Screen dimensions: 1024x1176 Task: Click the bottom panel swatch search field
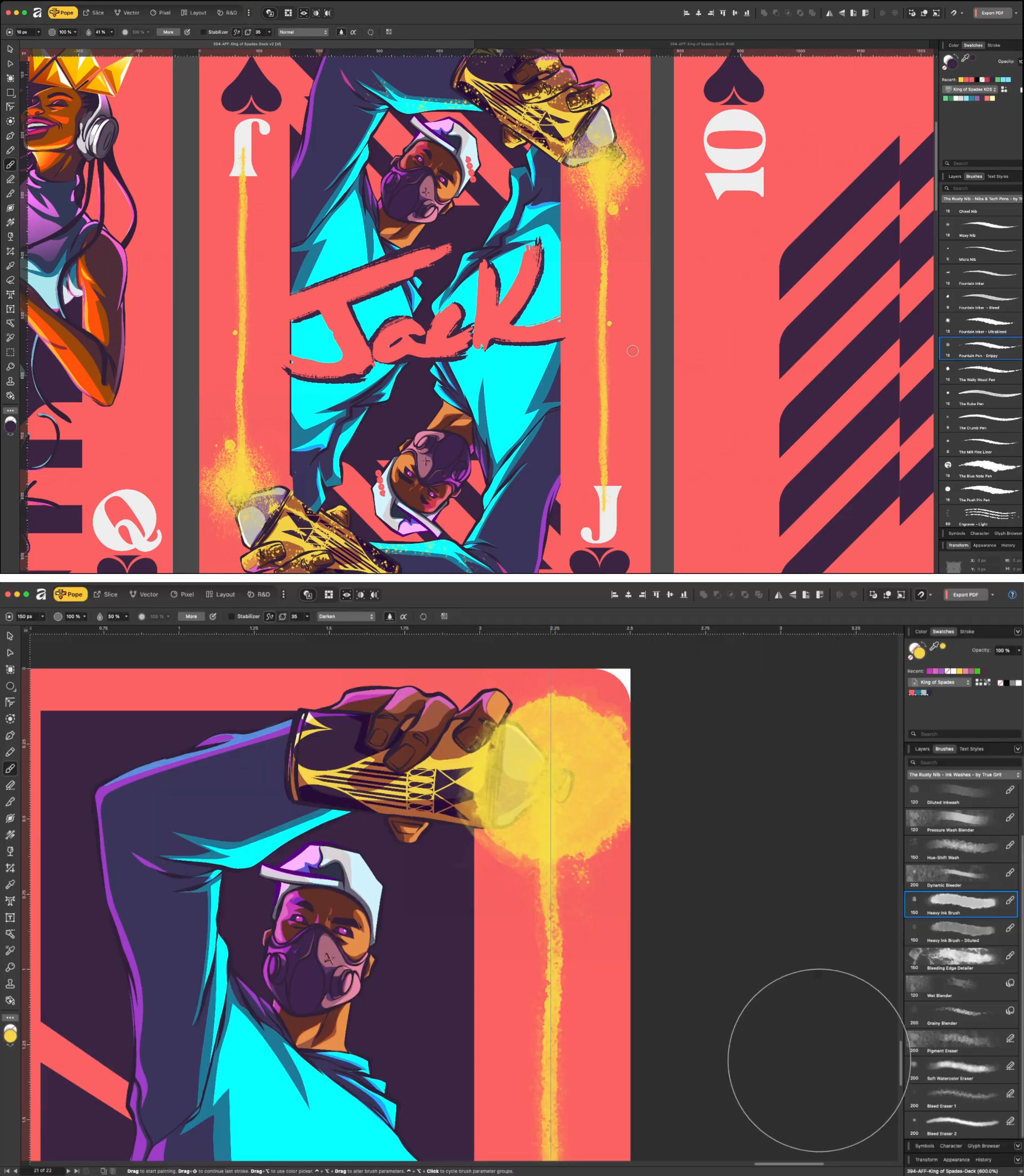[x=965, y=734]
